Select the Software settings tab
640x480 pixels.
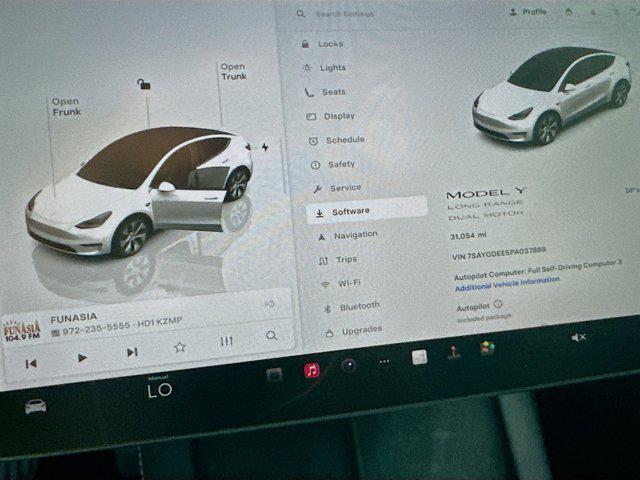coord(366,211)
